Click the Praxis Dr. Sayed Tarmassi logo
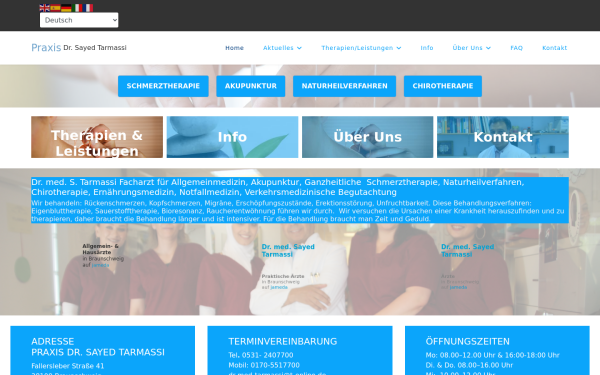This screenshot has width=600, height=375. tap(79, 48)
